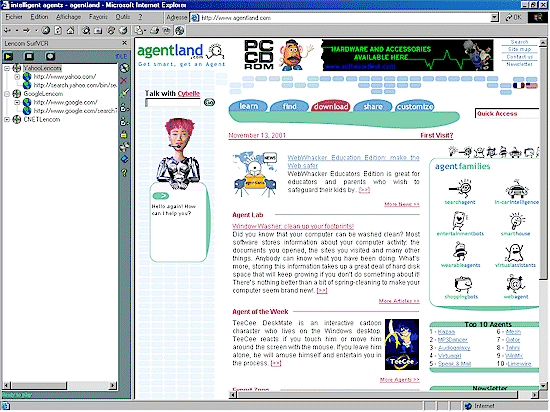Click the virtualassistants family icon
This screenshot has width=550, height=412.
point(515,252)
